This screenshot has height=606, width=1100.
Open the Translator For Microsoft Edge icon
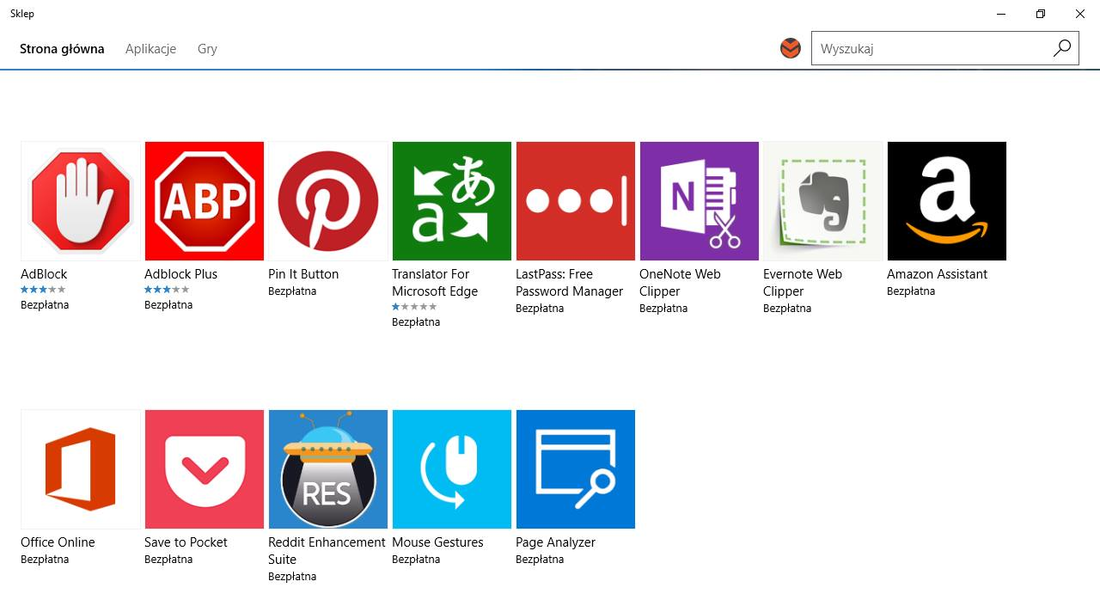(x=452, y=201)
